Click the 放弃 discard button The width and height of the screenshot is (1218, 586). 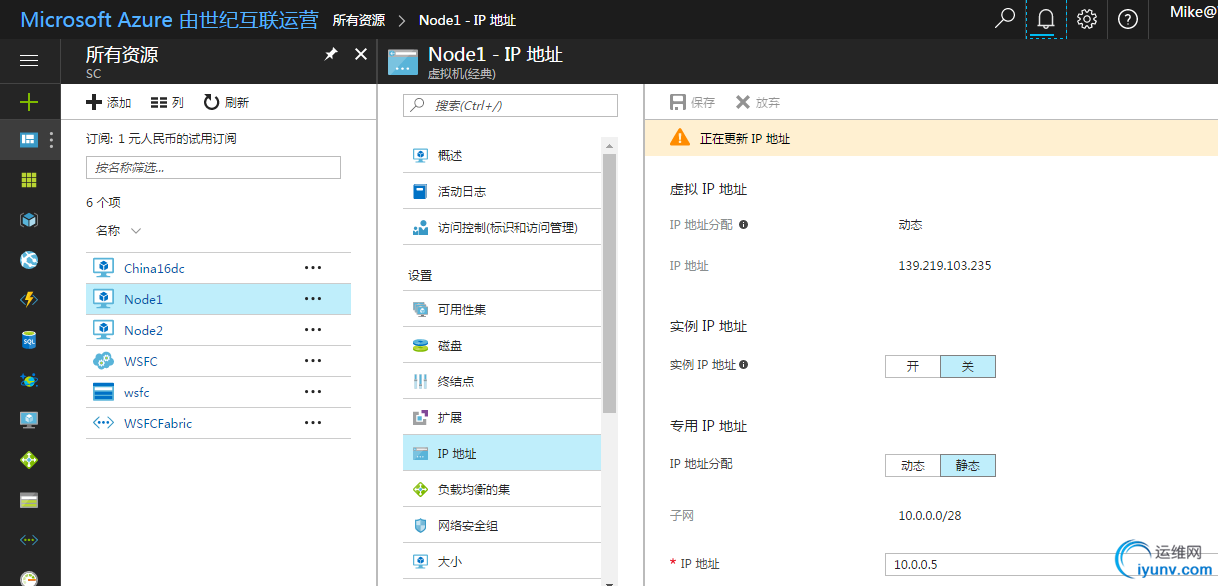click(757, 102)
